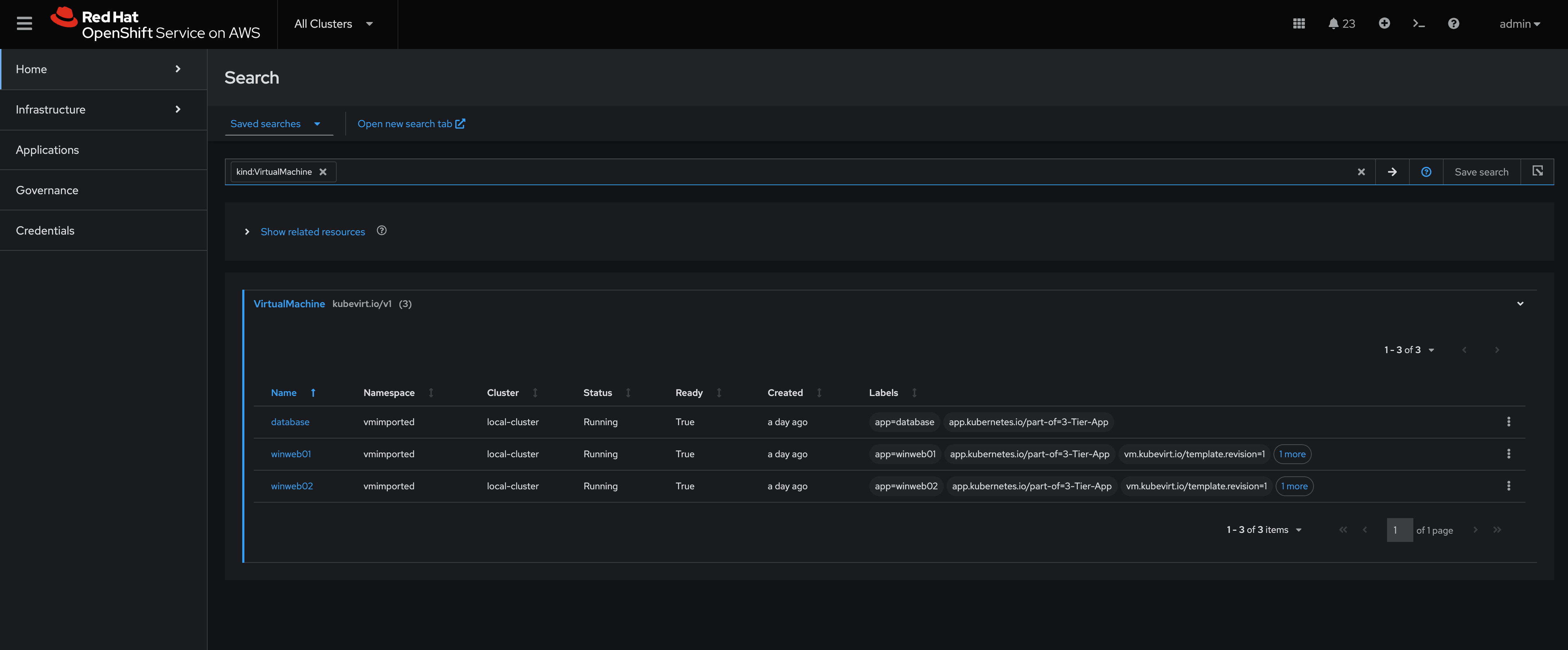The width and height of the screenshot is (1568, 650).
Task: Show 1 more labels for winweb02
Action: pyautogui.click(x=1294, y=486)
